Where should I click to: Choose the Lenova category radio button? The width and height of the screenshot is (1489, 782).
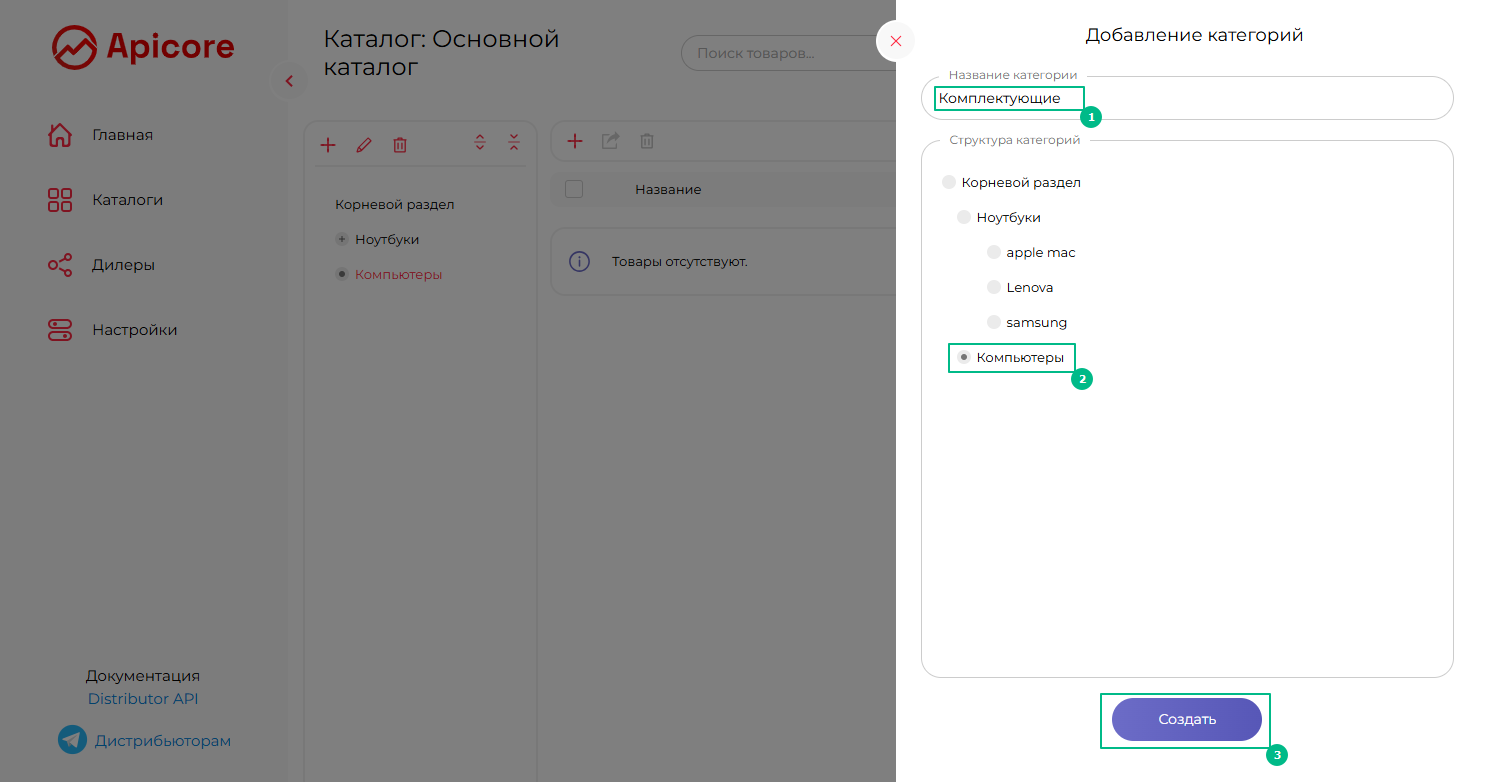click(994, 288)
